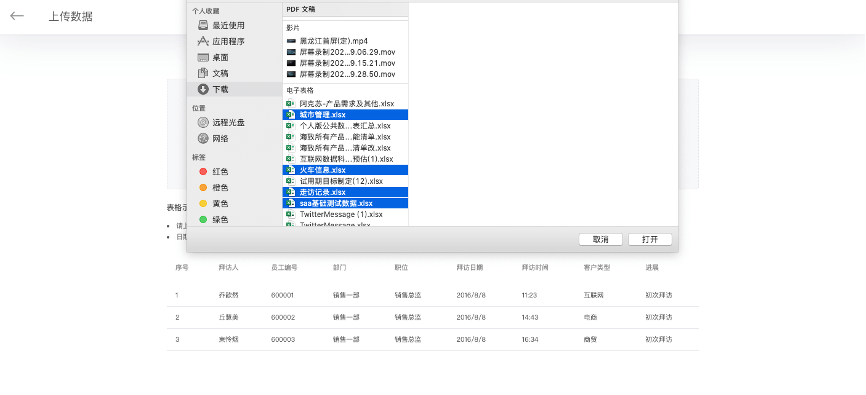Screen dimensions: 866x395
Task: Click 电商 customer type cell
Action: 590,317
